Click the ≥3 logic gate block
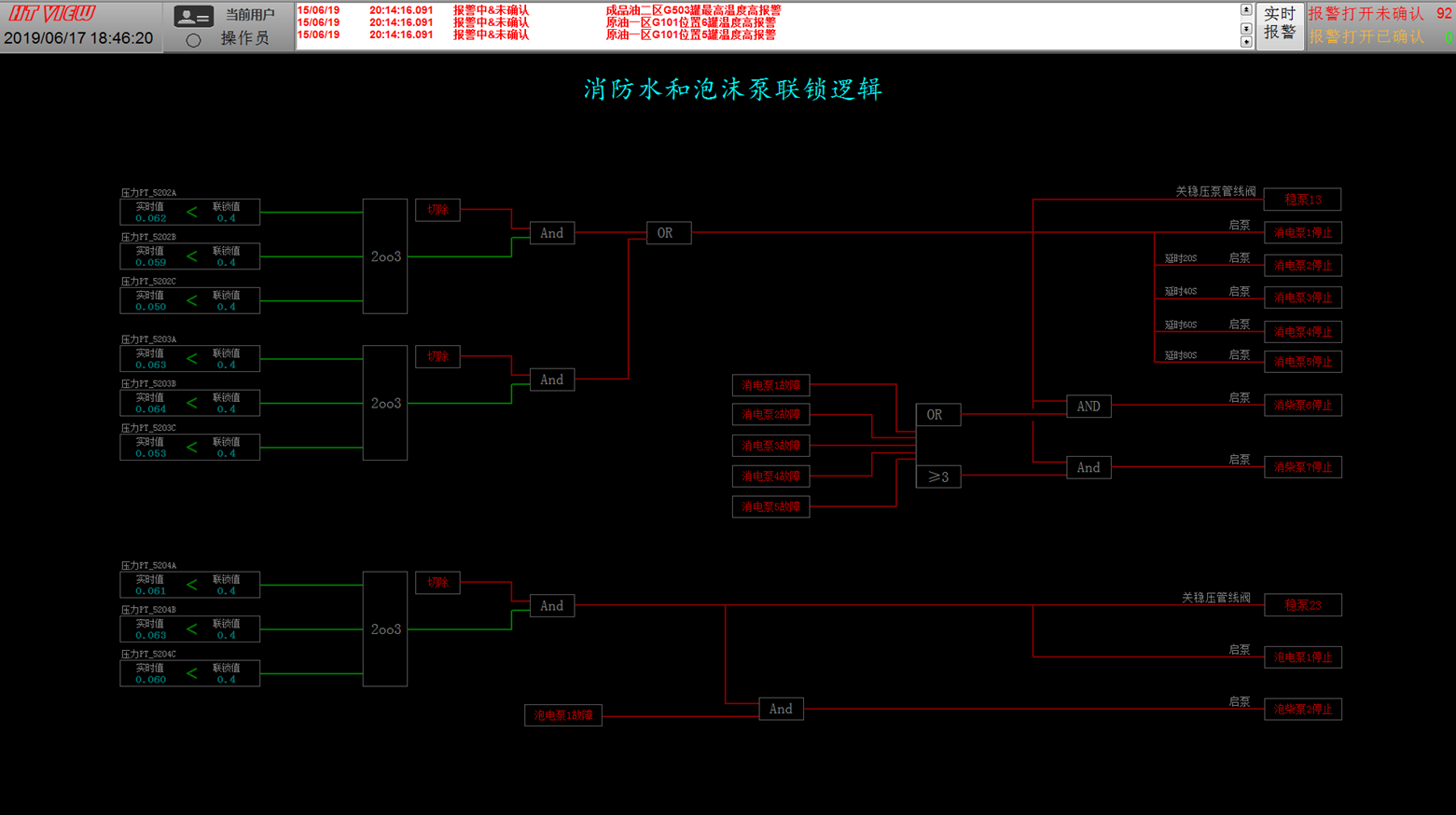 pos(937,477)
